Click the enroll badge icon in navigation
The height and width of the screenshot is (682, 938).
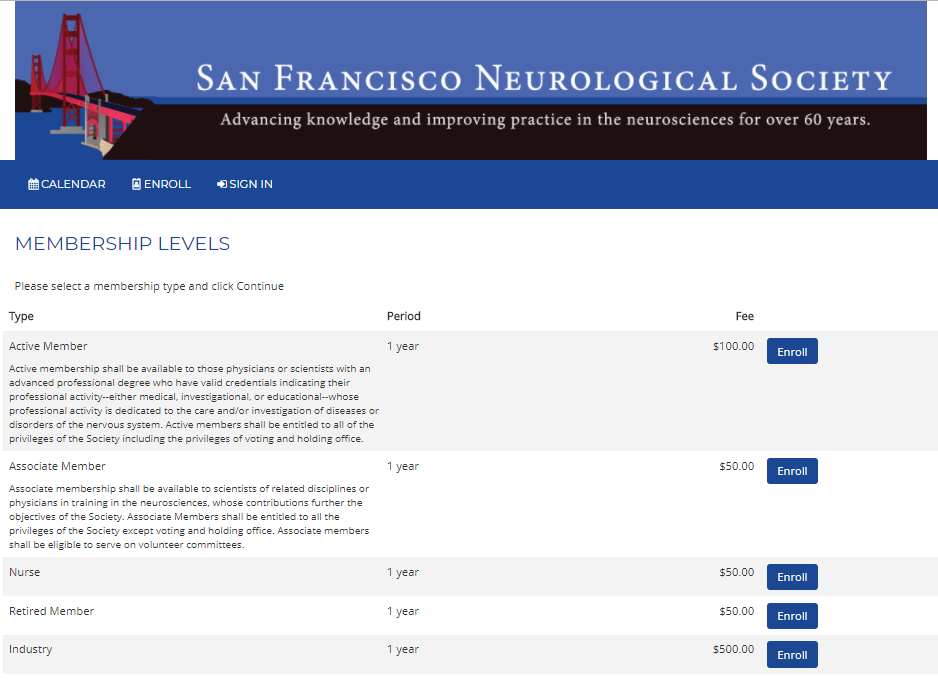136,184
